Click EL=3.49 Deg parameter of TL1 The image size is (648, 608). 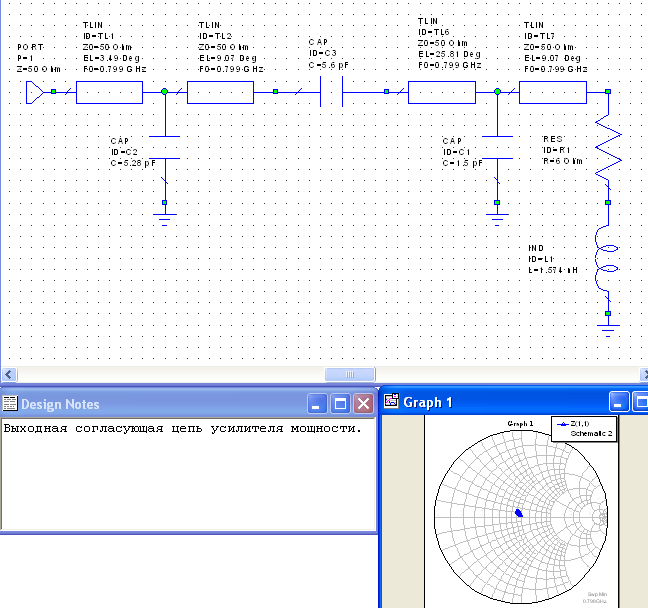coord(112,58)
